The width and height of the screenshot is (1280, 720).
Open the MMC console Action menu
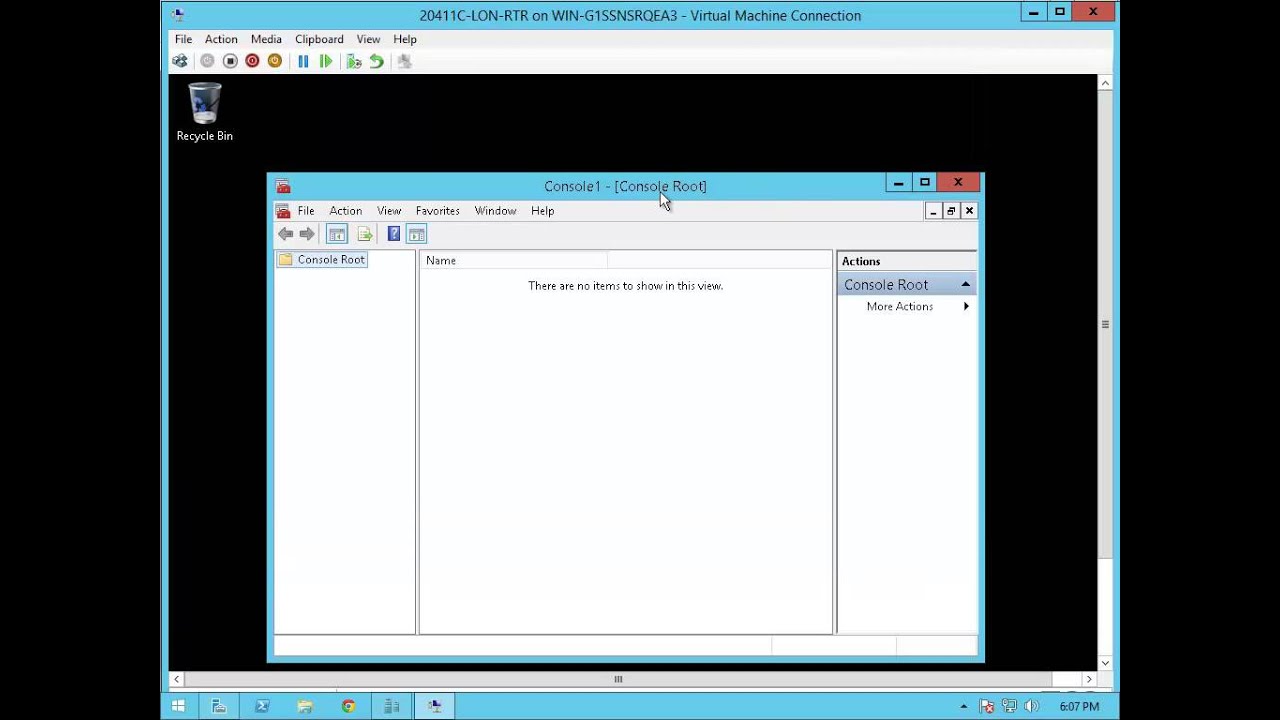[346, 211]
